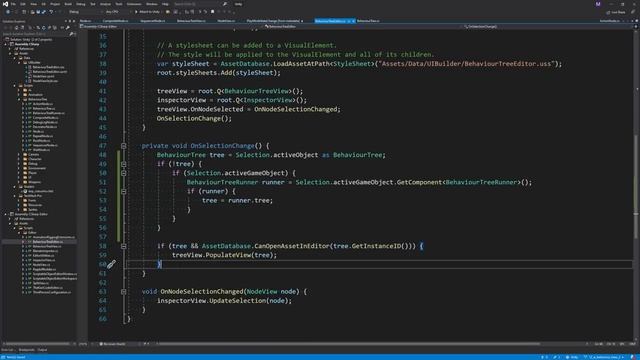
Task: Select InspectorView.cs in Solution Explorer
Action: pos(44,260)
